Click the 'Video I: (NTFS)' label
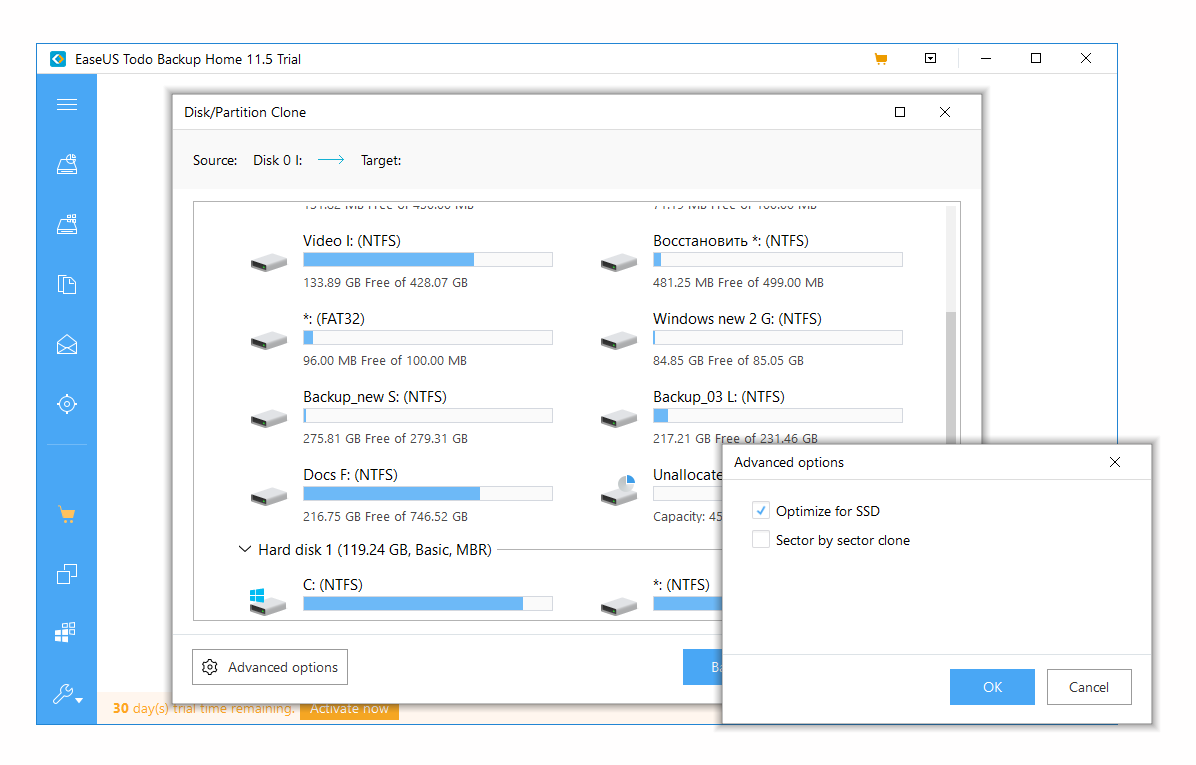This screenshot has width=1196, height=765. [352, 241]
